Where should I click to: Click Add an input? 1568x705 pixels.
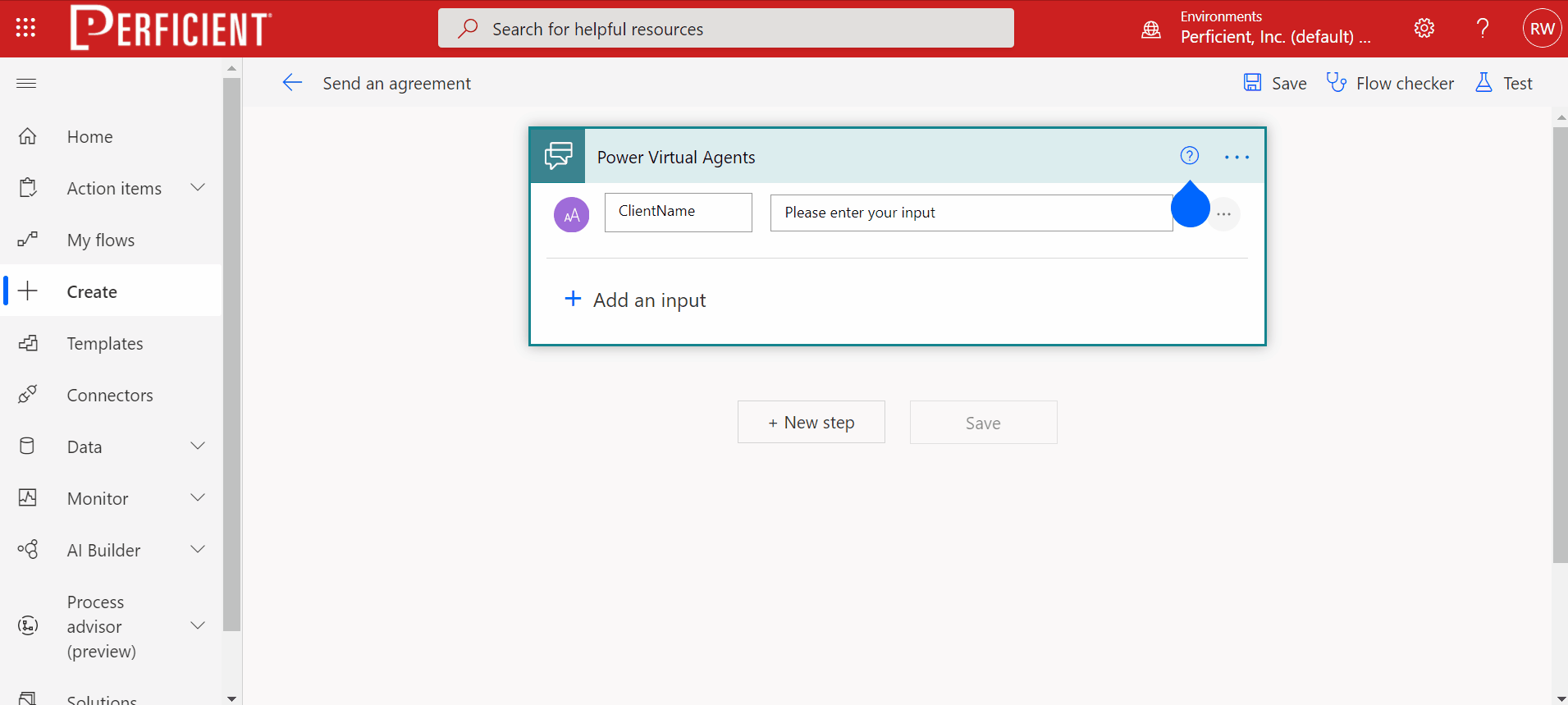(x=636, y=300)
